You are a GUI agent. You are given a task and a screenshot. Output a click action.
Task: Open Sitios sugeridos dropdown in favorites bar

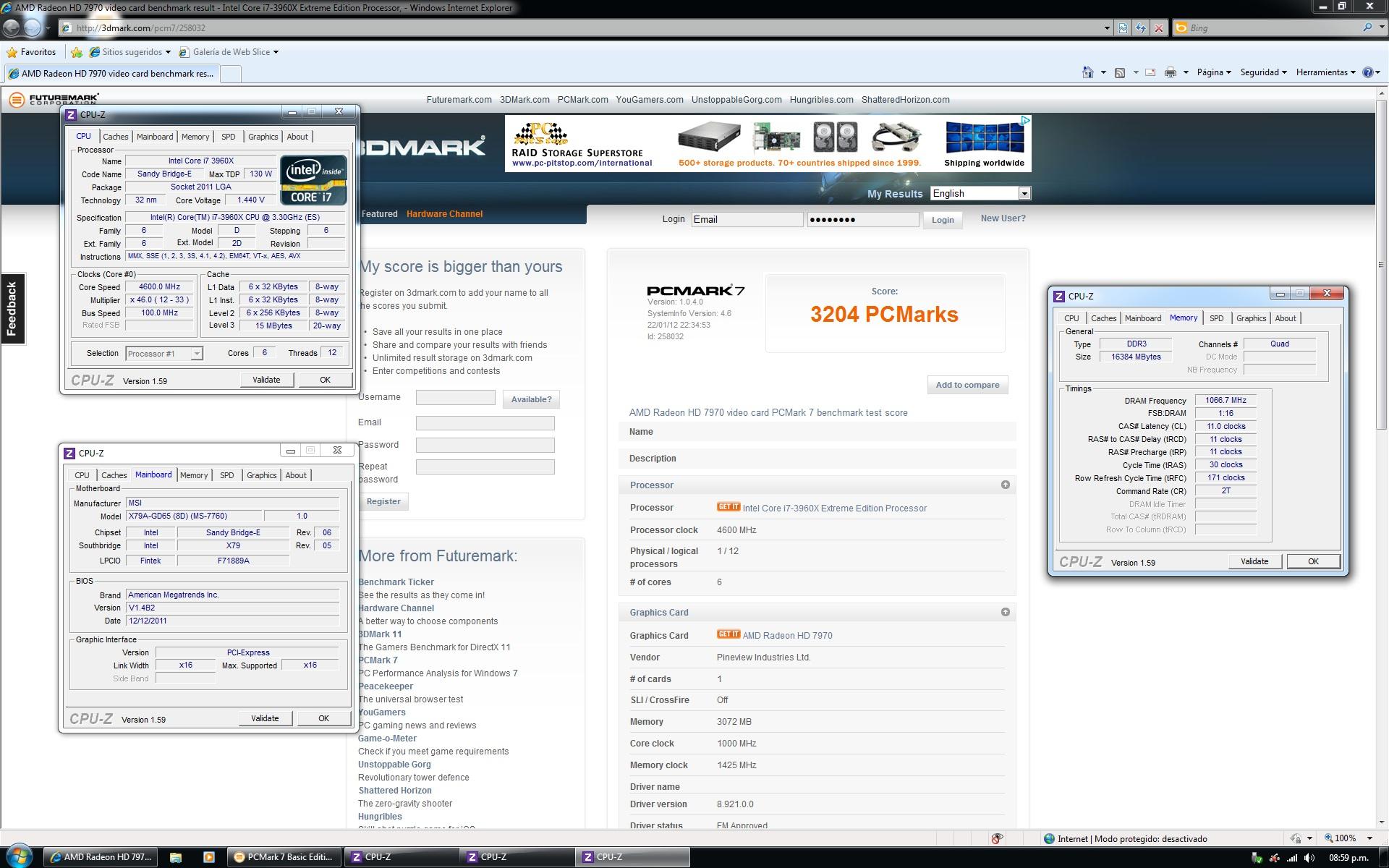click(x=168, y=52)
